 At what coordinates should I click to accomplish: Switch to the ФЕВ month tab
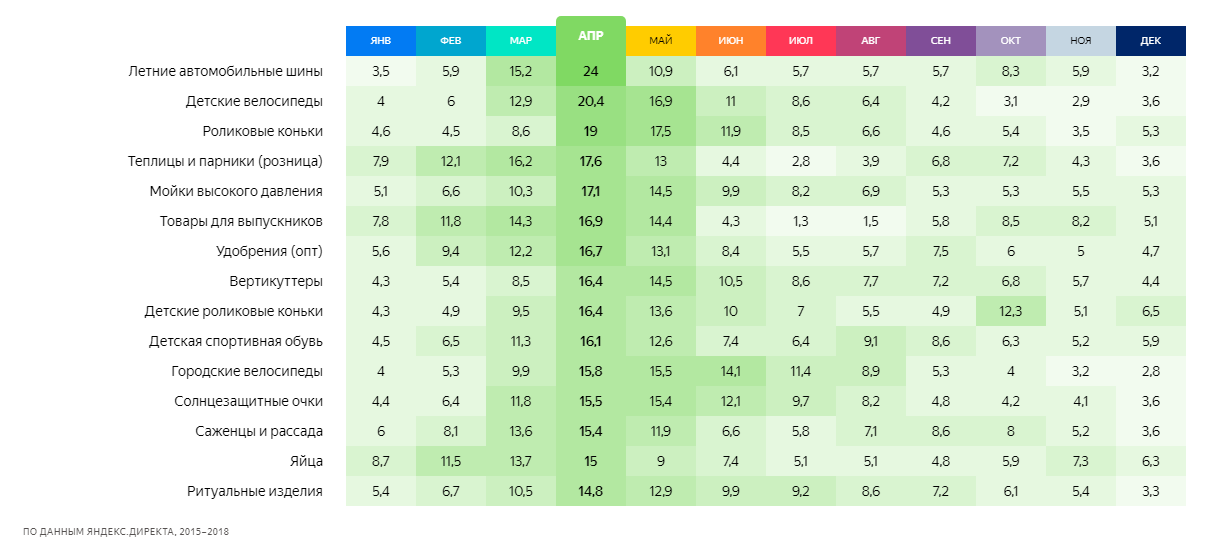[x=450, y=41]
